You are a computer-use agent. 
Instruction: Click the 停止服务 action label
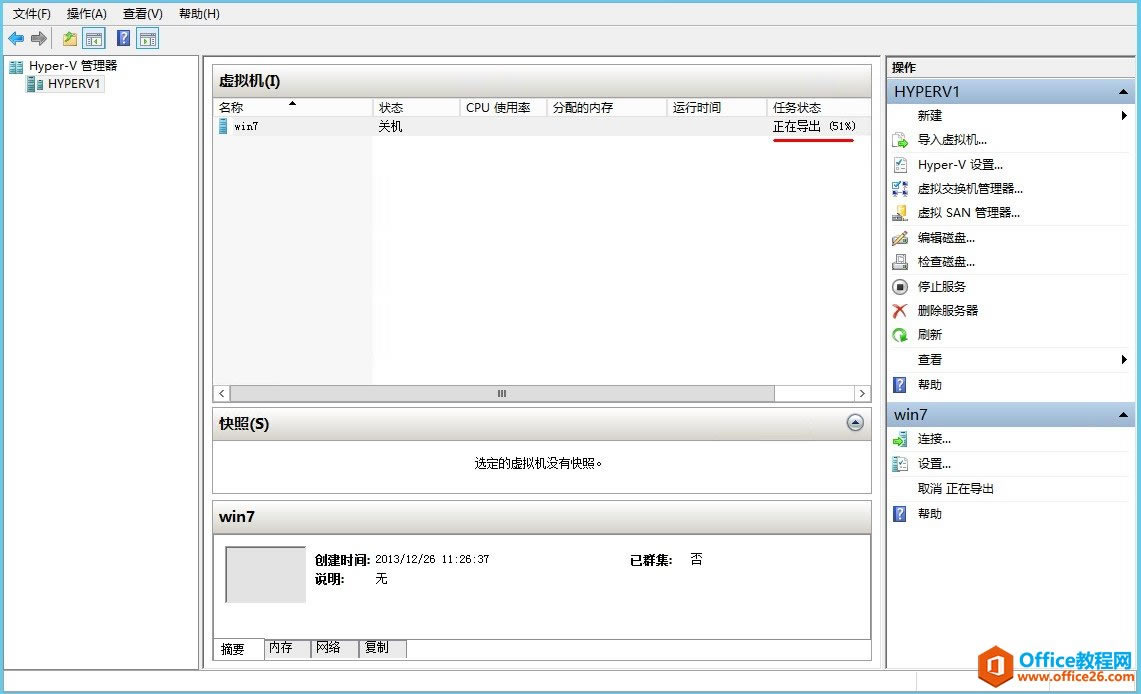click(x=942, y=287)
